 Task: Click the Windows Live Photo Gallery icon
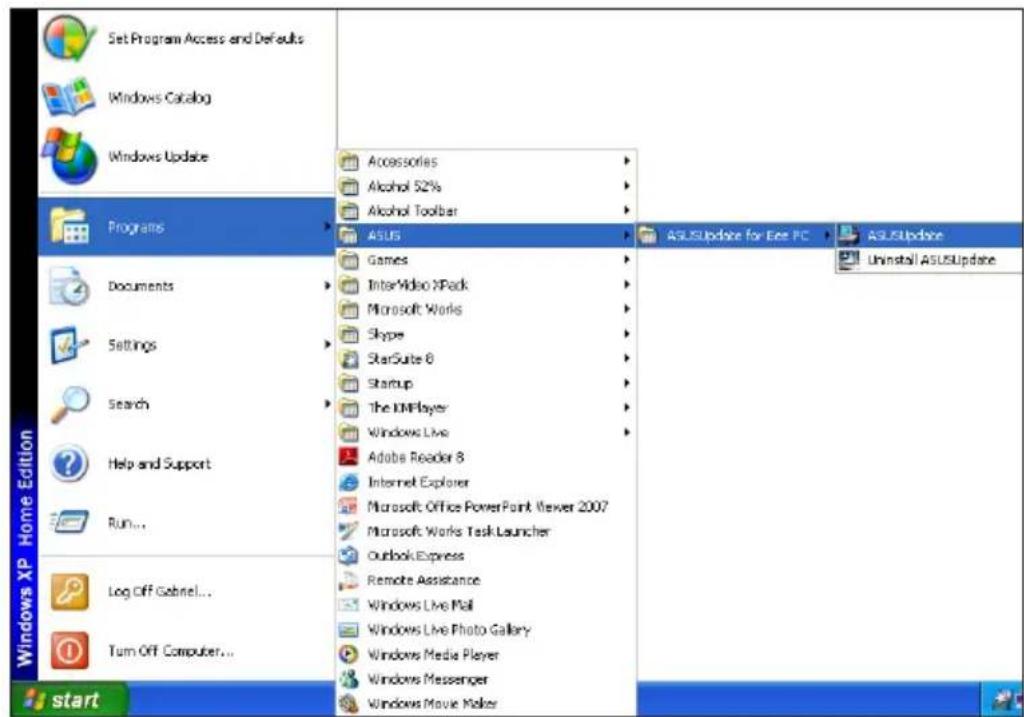(x=349, y=629)
